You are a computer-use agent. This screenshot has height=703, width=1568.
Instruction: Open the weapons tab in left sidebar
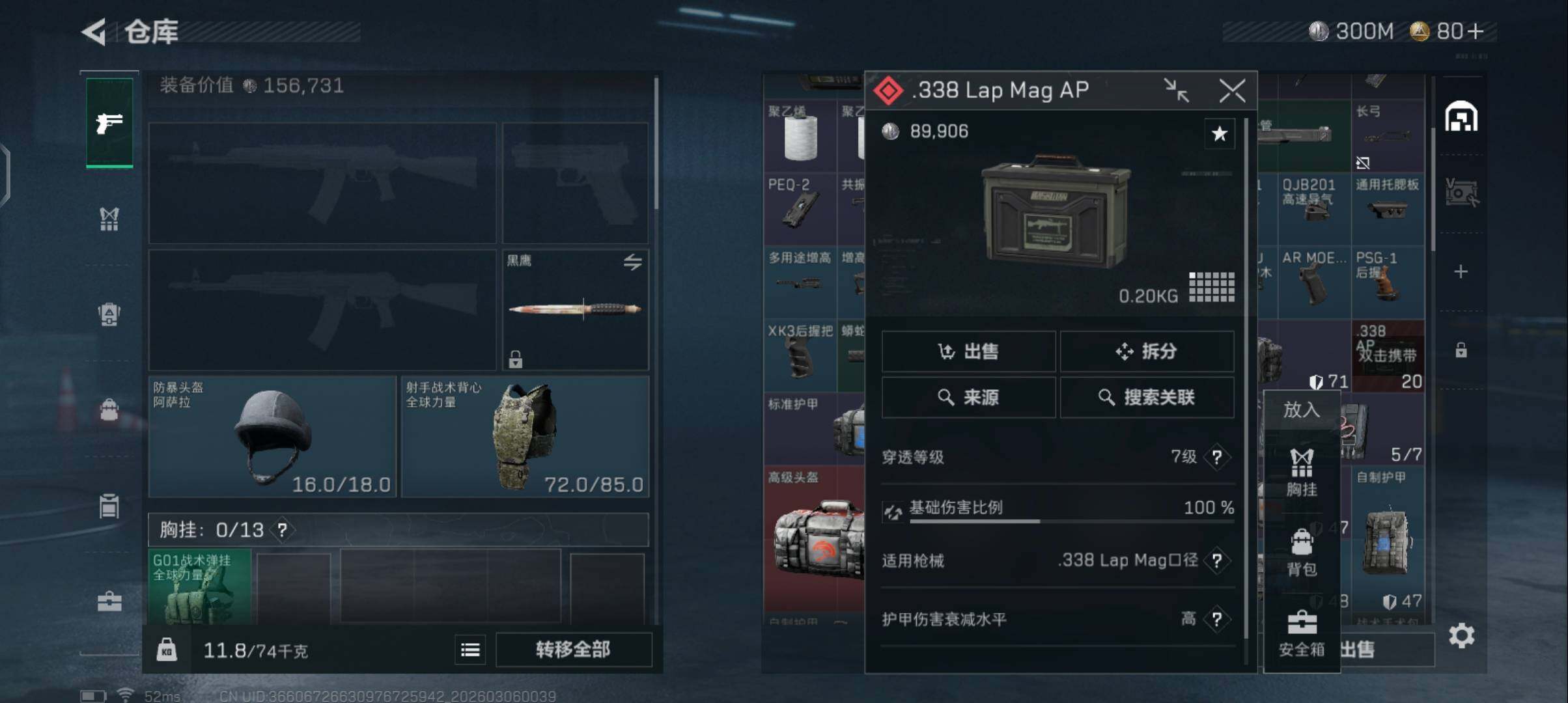point(109,123)
